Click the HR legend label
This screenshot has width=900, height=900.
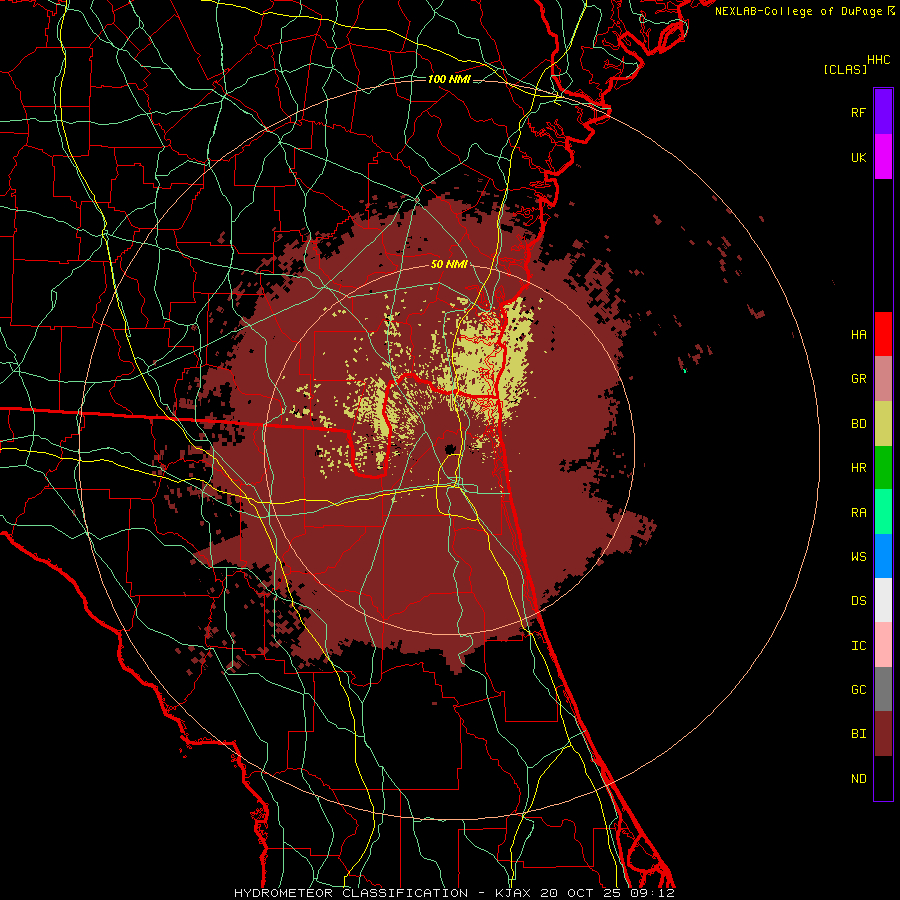[x=859, y=468]
